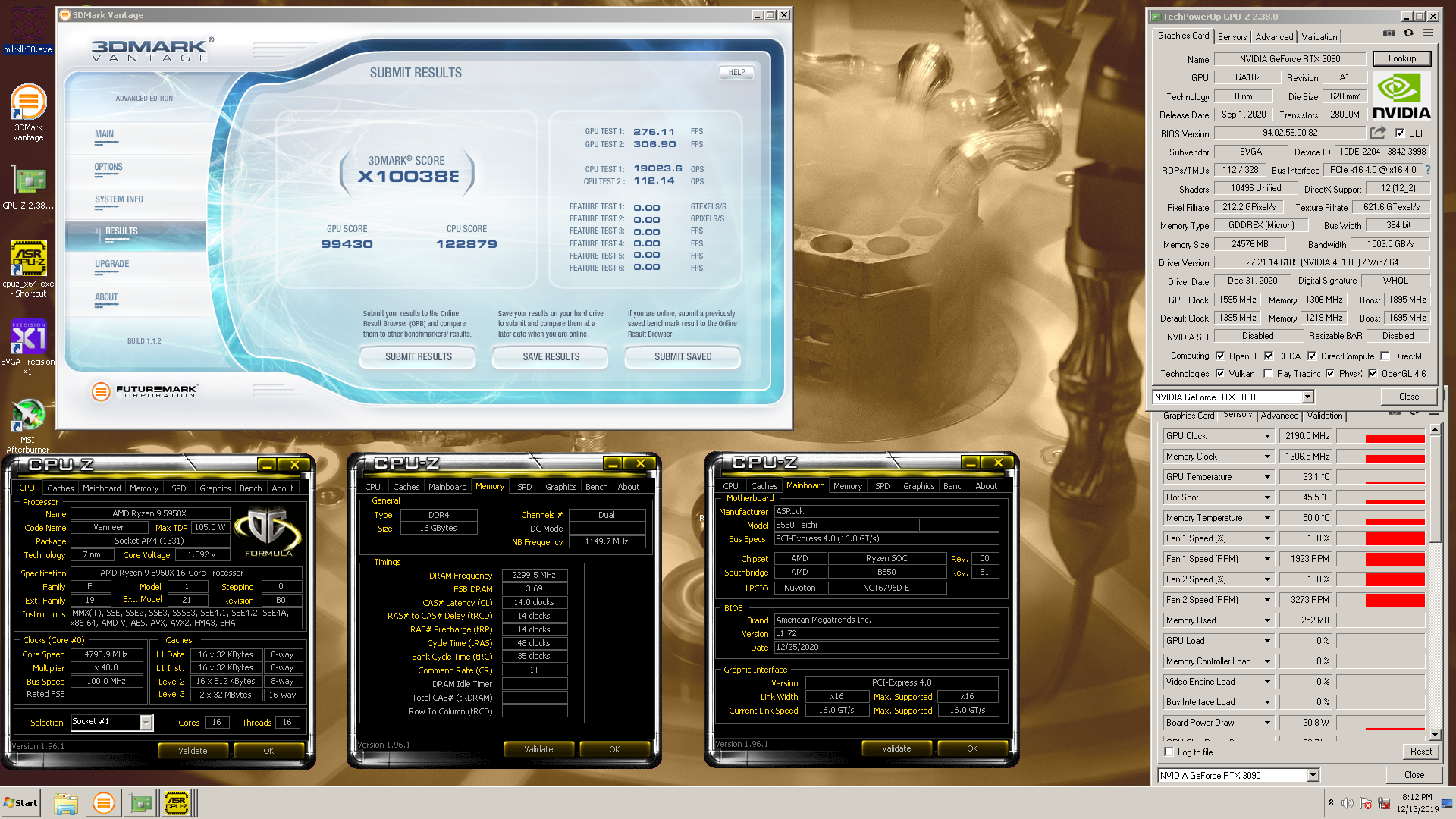1456x819 pixels.
Task: Click the GPU-Z sensors vertical scrollbar down arrow
Action: coord(1435,734)
